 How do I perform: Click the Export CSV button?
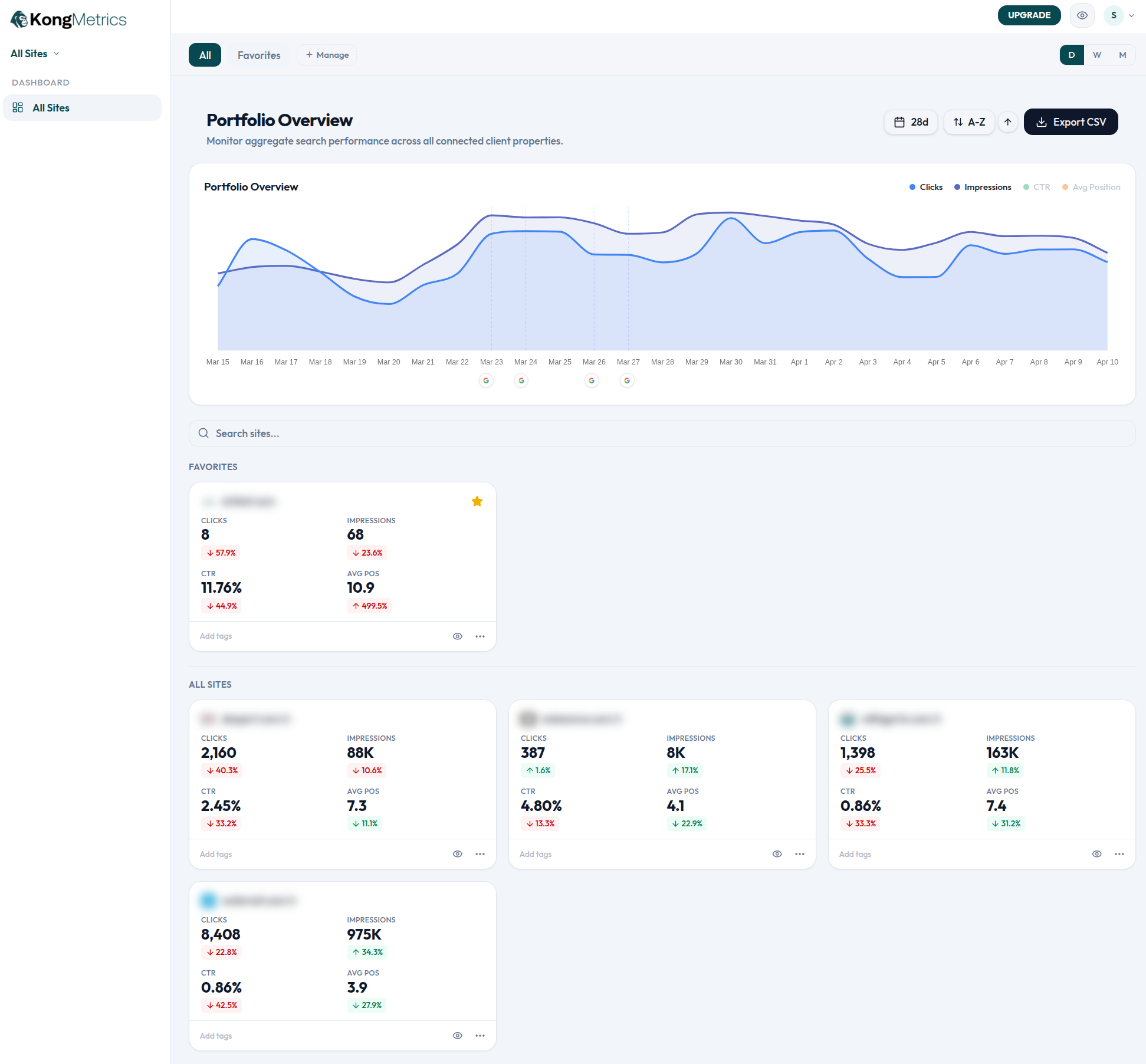(x=1071, y=122)
